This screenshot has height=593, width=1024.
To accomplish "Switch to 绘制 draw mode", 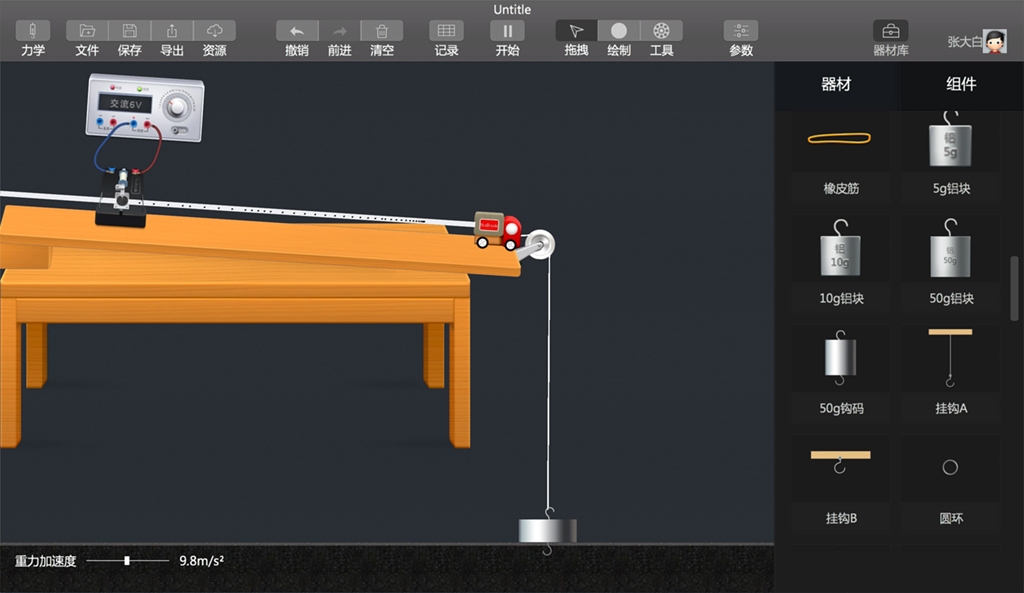I will tap(619, 31).
